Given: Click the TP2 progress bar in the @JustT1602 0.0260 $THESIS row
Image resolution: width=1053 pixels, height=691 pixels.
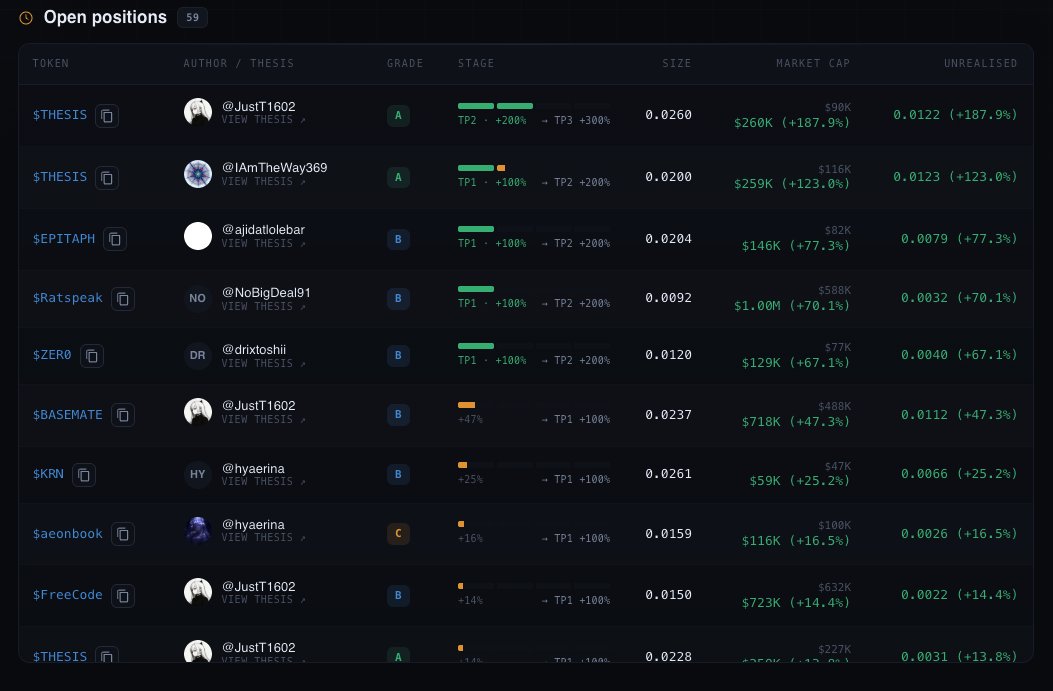Looking at the screenshot, I should pos(534,106).
